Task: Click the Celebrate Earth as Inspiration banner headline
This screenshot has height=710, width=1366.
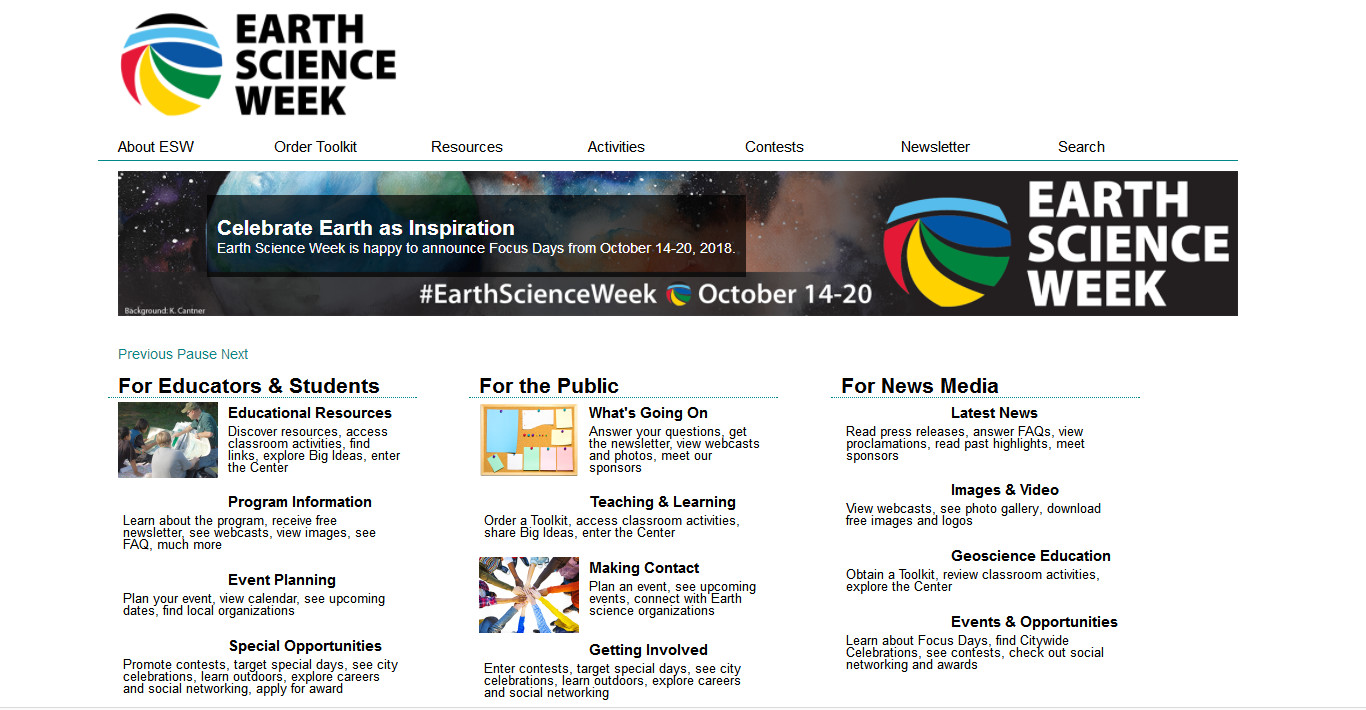Action: point(366,228)
